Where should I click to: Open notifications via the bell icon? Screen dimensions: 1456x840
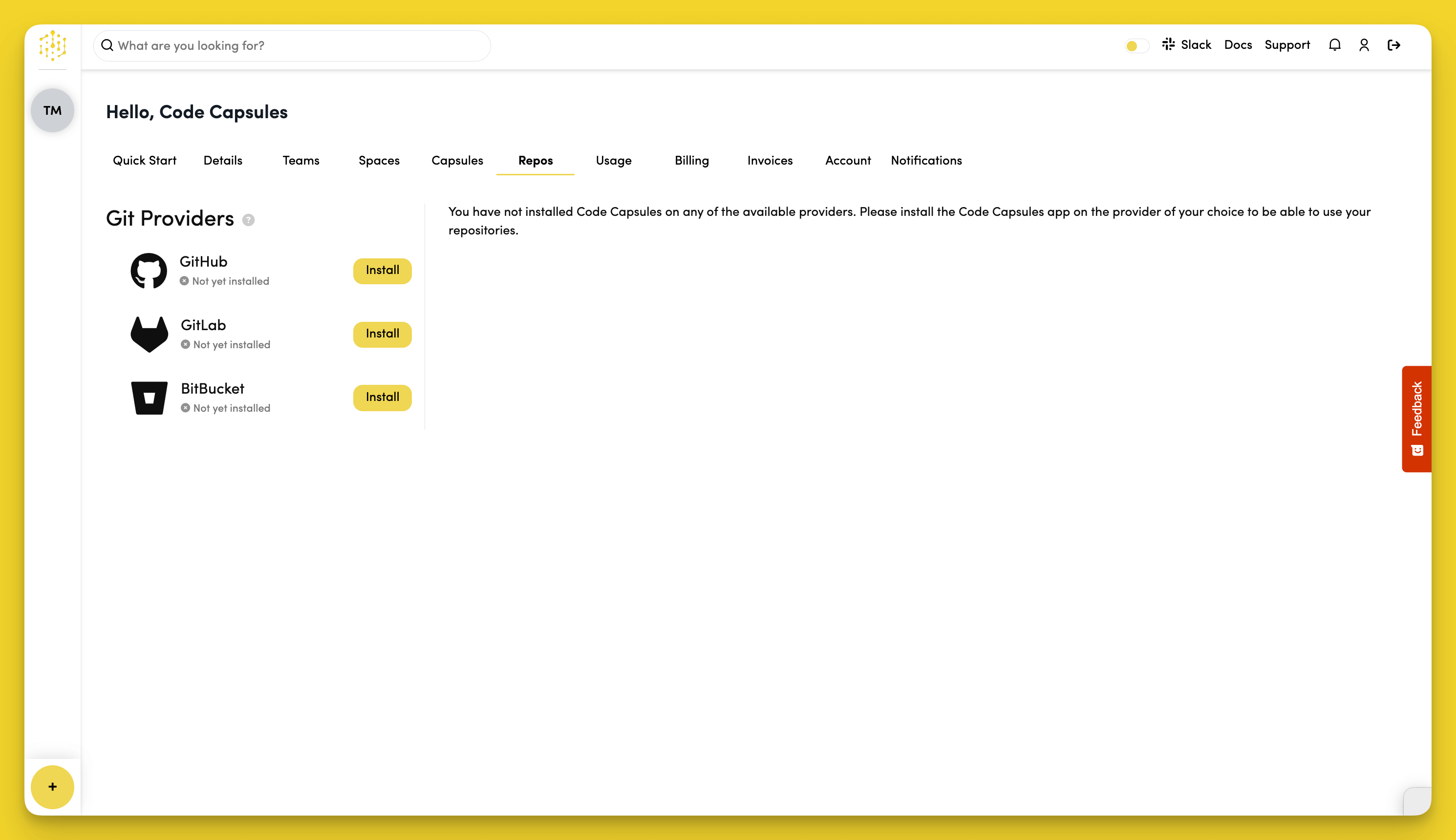[1335, 44]
